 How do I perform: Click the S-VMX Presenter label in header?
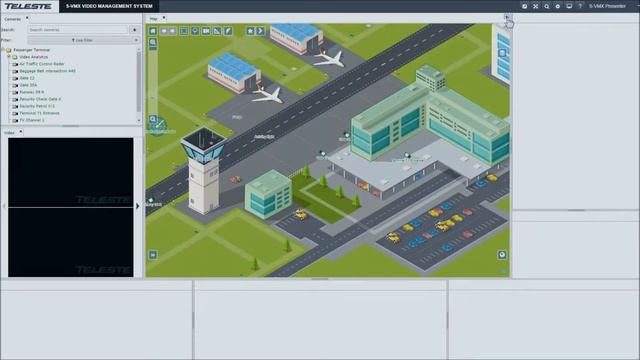(607, 6)
